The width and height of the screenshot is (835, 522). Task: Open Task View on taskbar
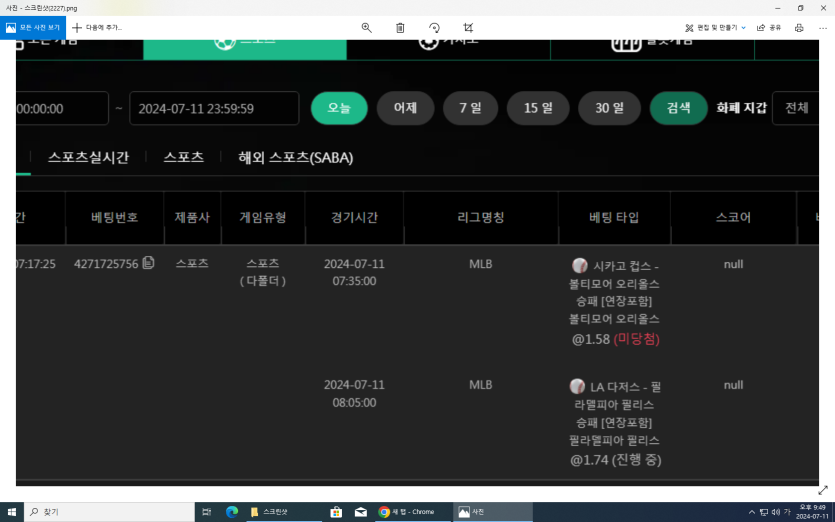coord(207,512)
